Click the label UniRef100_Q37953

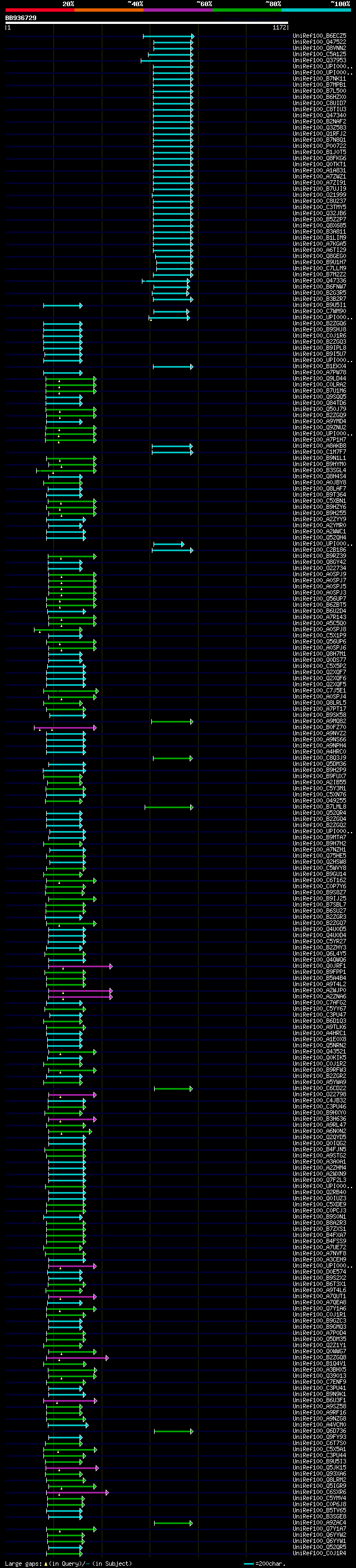coord(319,60)
